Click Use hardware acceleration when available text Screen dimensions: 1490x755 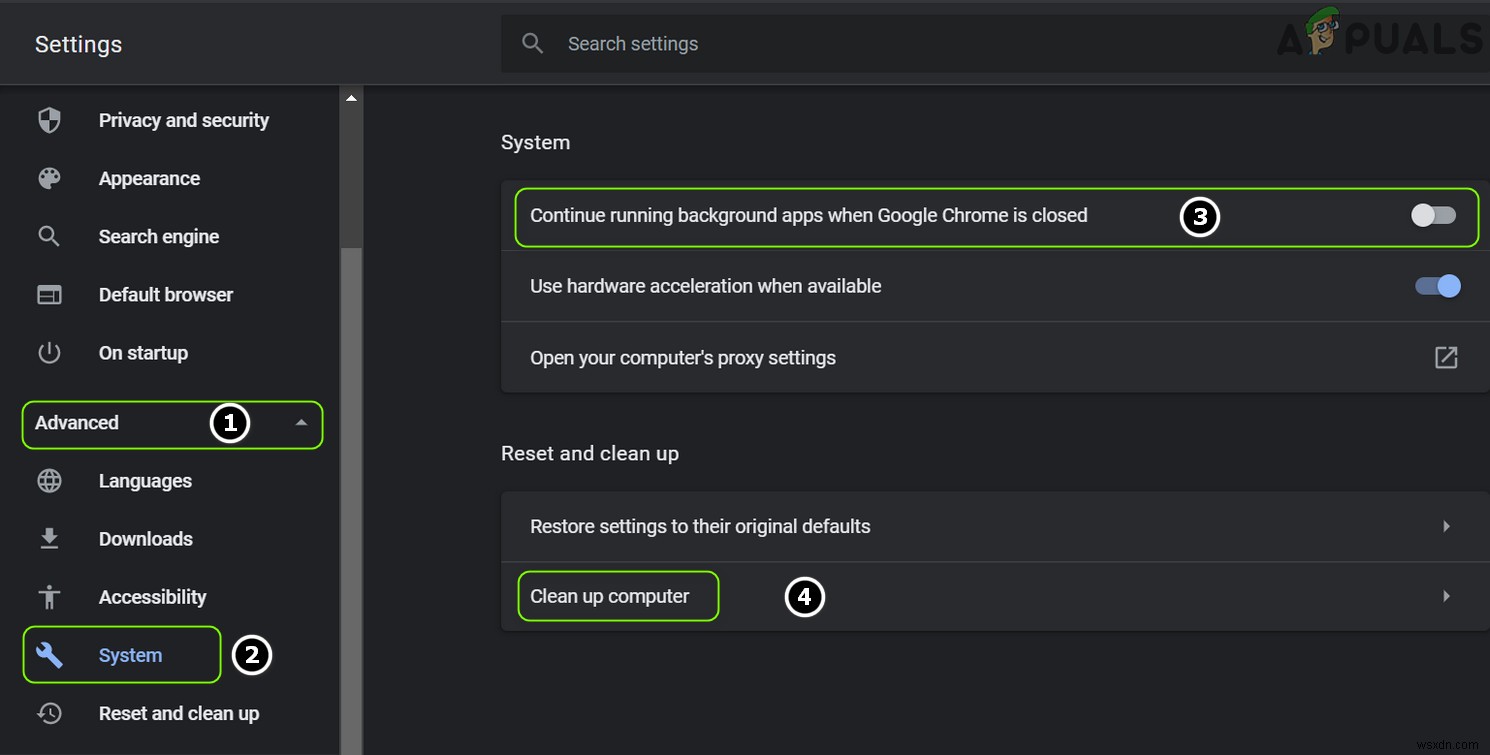click(x=705, y=286)
